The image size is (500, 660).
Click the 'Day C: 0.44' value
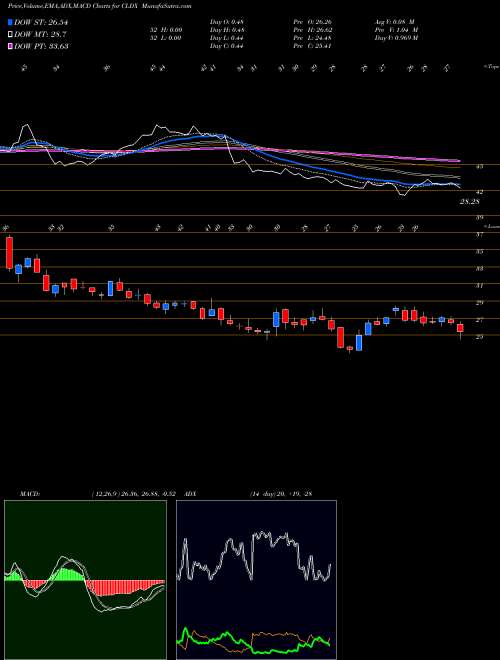[x=227, y=46]
